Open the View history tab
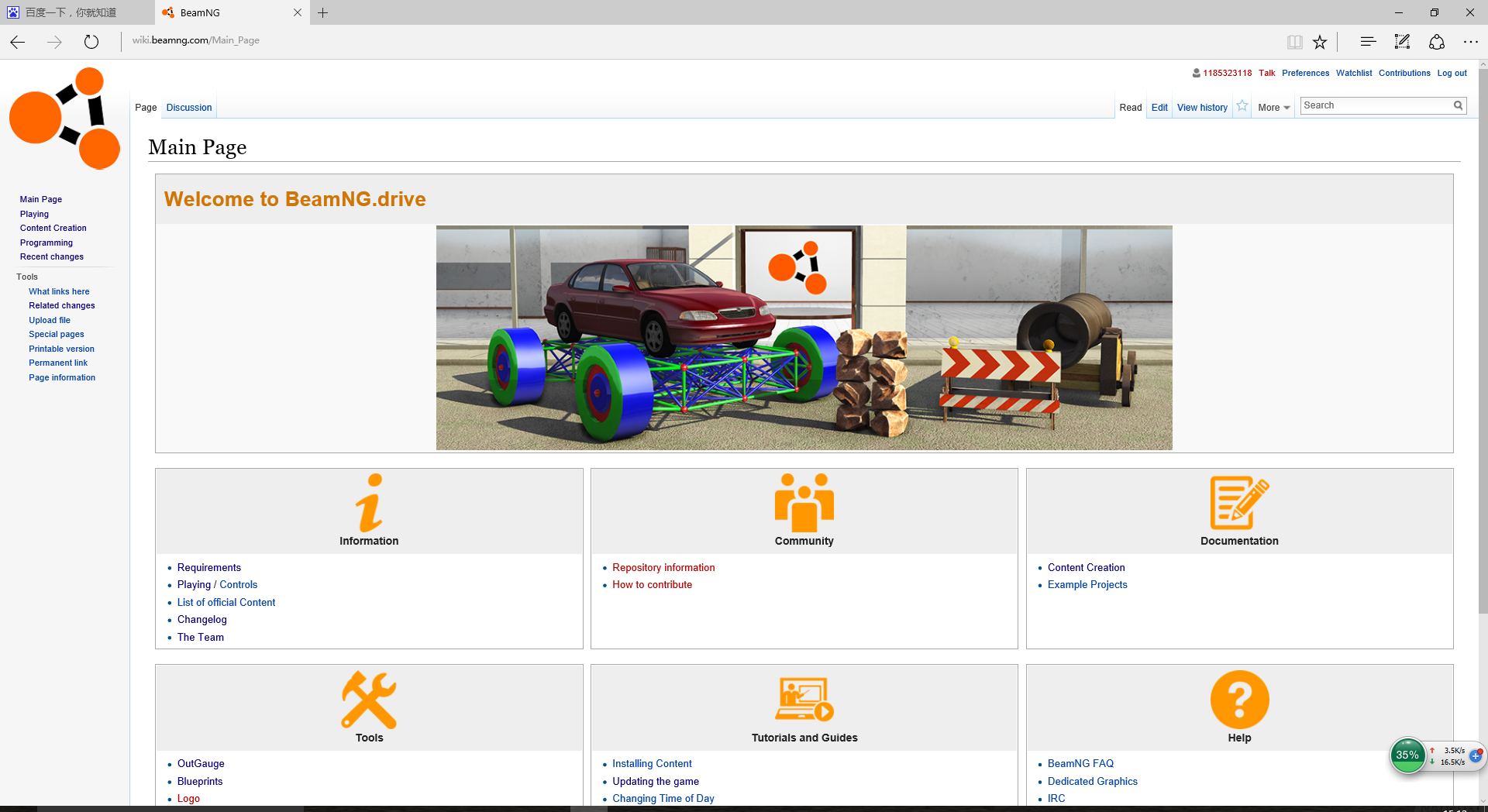Viewport: 1488px width, 812px height. point(1202,108)
